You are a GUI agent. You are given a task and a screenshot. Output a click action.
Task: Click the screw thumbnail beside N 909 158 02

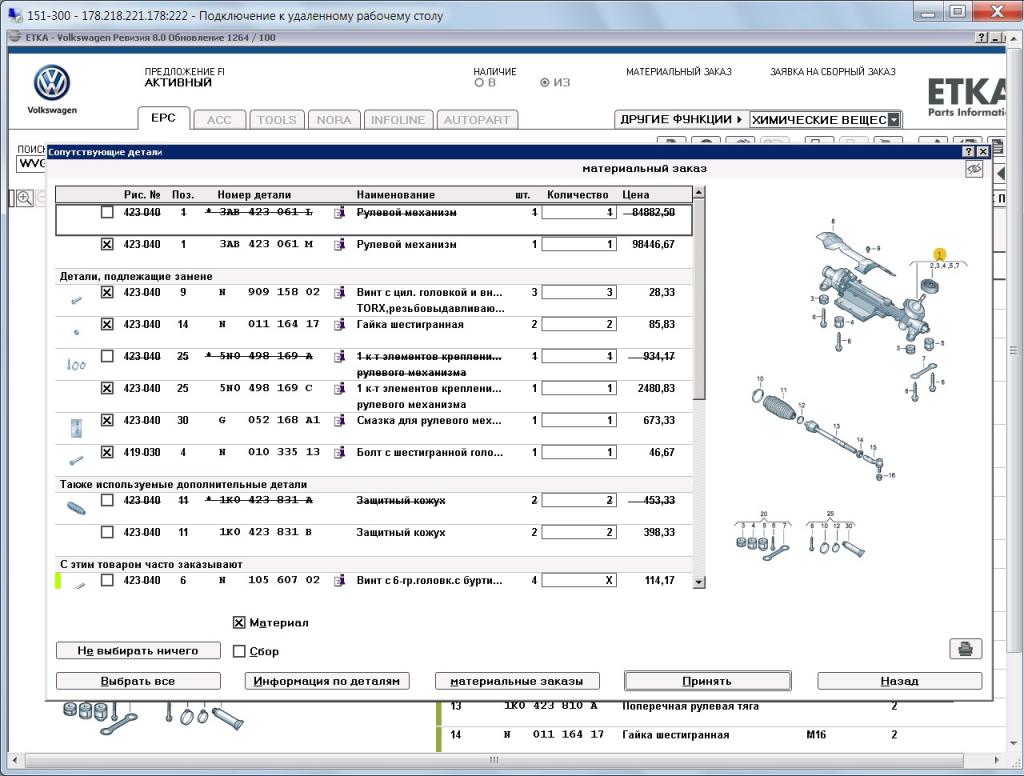click(76, 300)
